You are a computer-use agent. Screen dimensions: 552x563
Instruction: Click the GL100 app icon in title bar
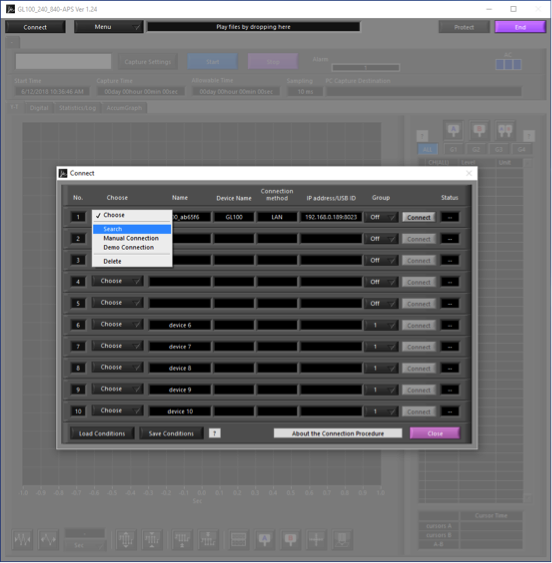click(x=10, y=9)
